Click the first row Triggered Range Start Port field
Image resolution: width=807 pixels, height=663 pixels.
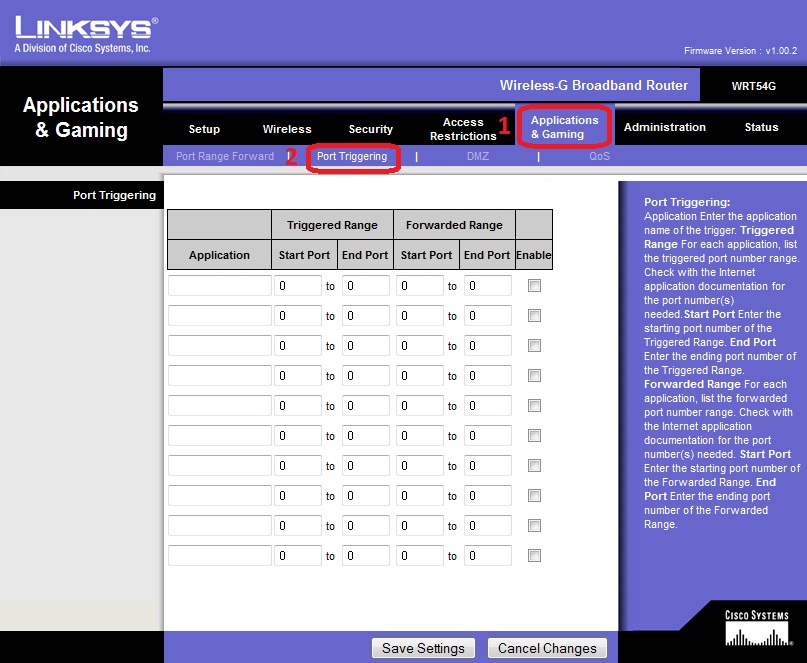(298, 286)
